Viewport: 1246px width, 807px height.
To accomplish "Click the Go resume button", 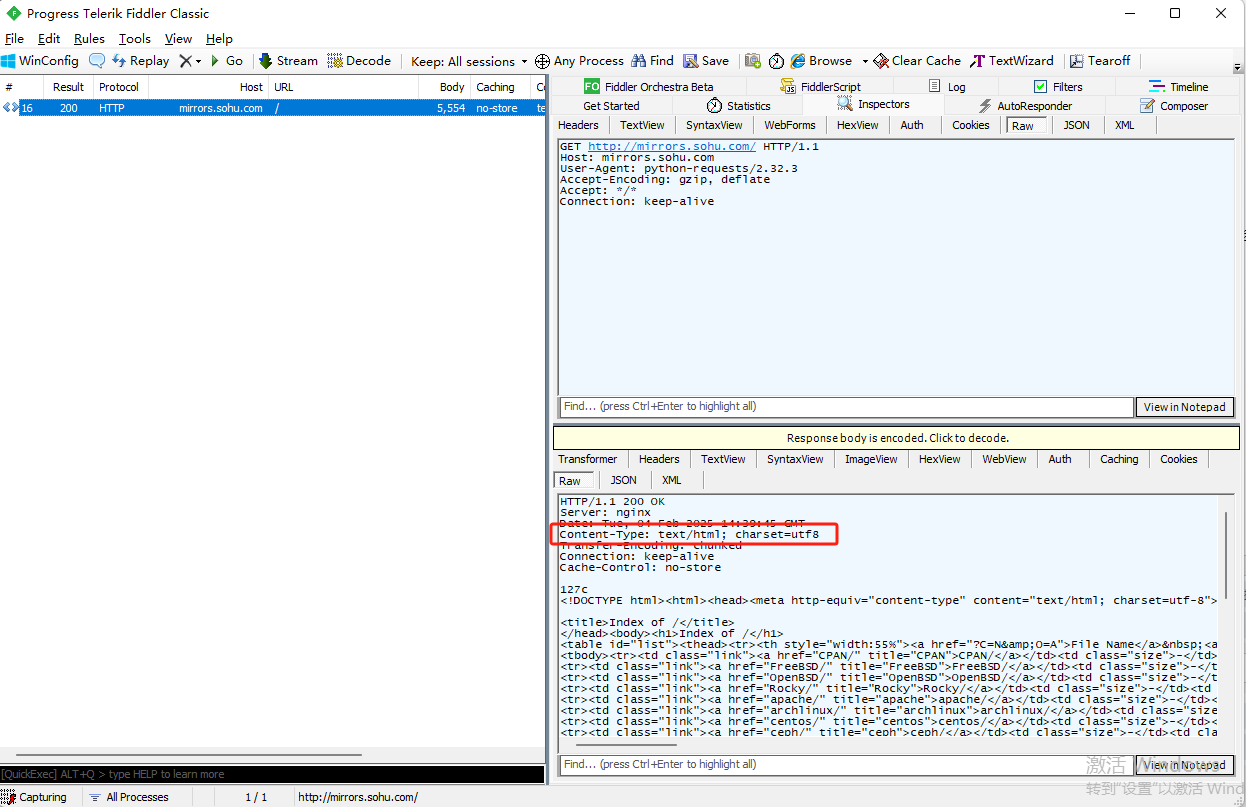I will 226,61.
